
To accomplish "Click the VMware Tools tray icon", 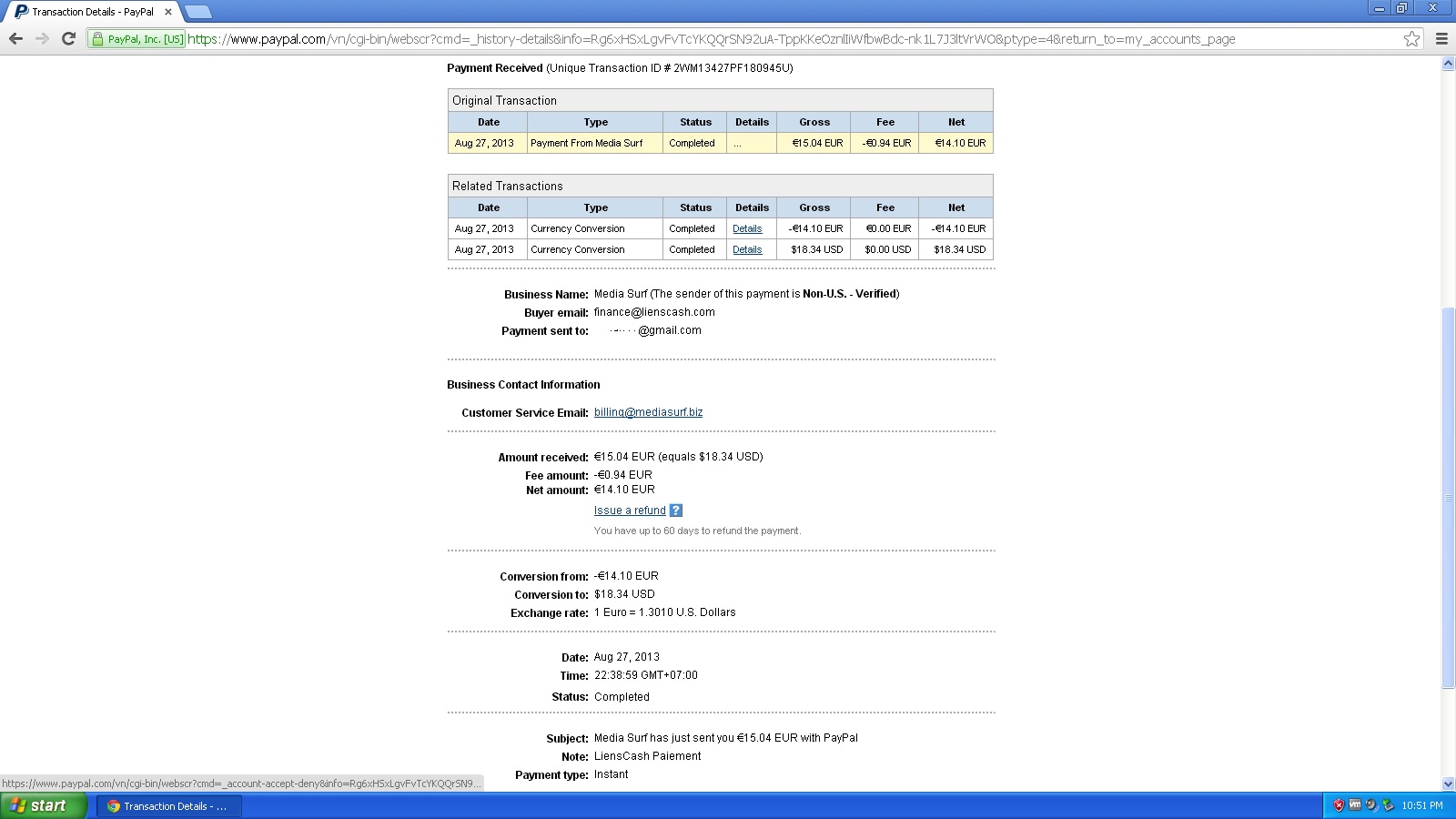I will click(x=1355, y=805).
